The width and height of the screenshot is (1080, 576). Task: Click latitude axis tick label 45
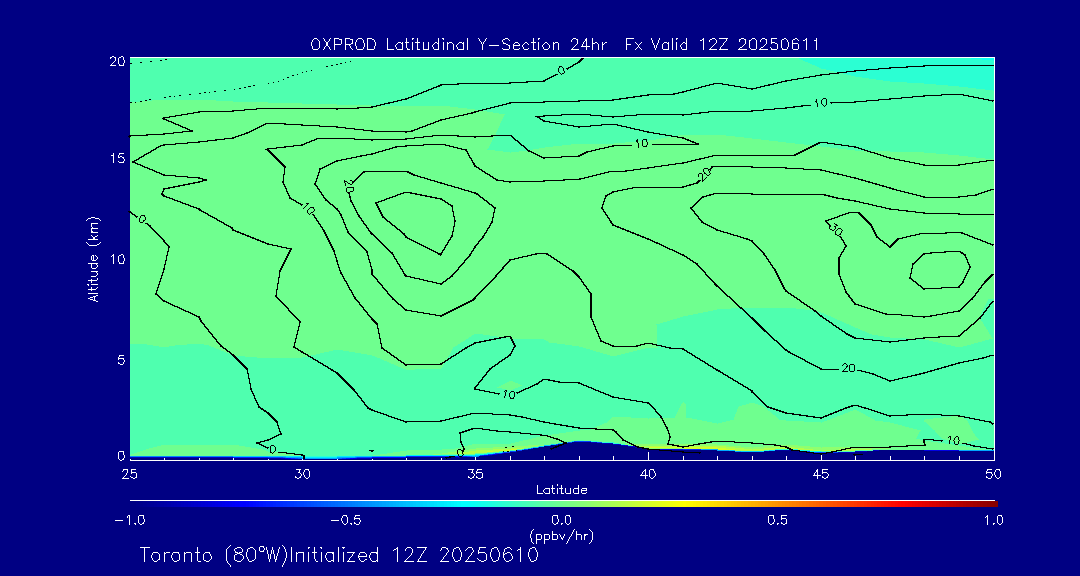tap(821, 474)
